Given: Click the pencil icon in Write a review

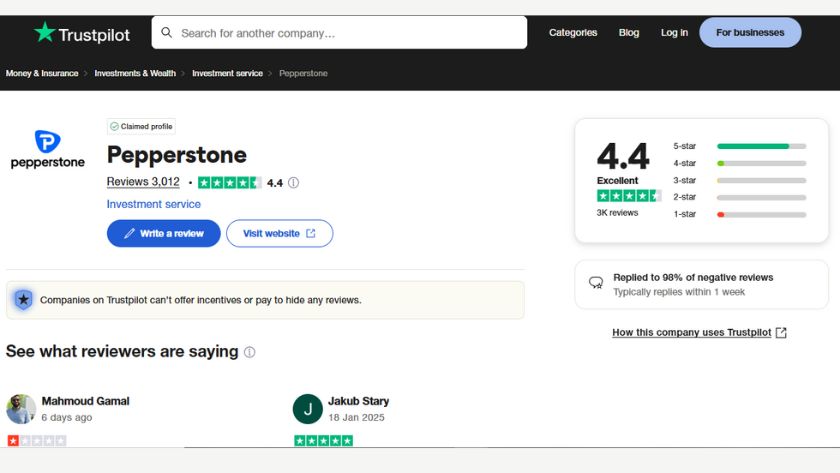Looking at the screenshot, I should point(129,234).
